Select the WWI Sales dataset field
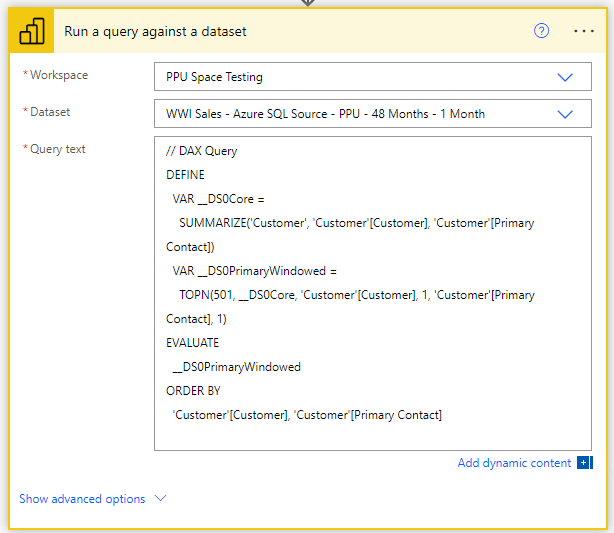 pos(373,114)
